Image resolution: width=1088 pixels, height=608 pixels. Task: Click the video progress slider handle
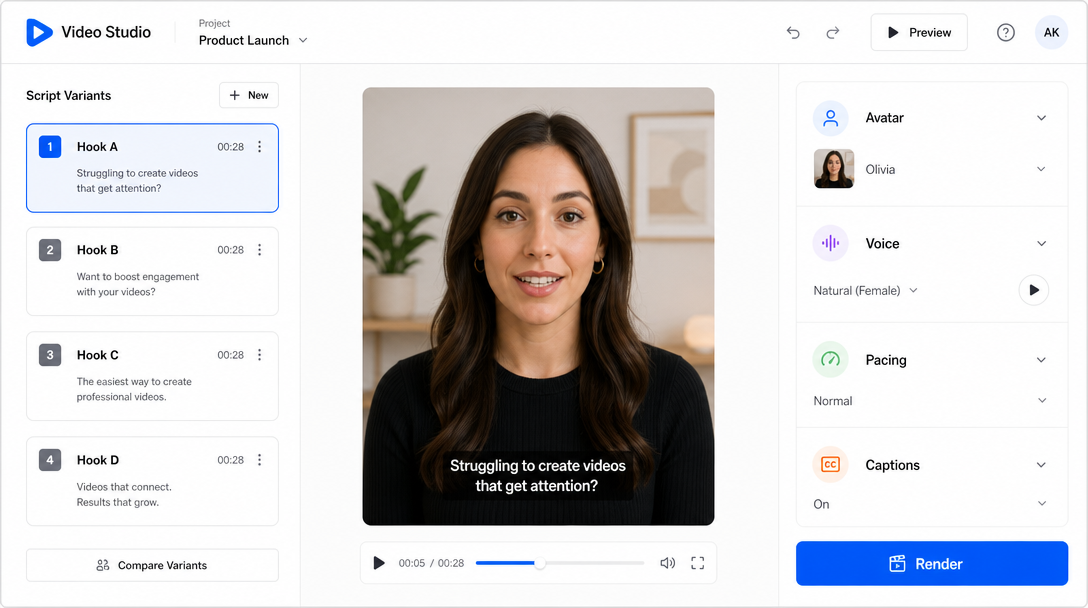[539, 563]
